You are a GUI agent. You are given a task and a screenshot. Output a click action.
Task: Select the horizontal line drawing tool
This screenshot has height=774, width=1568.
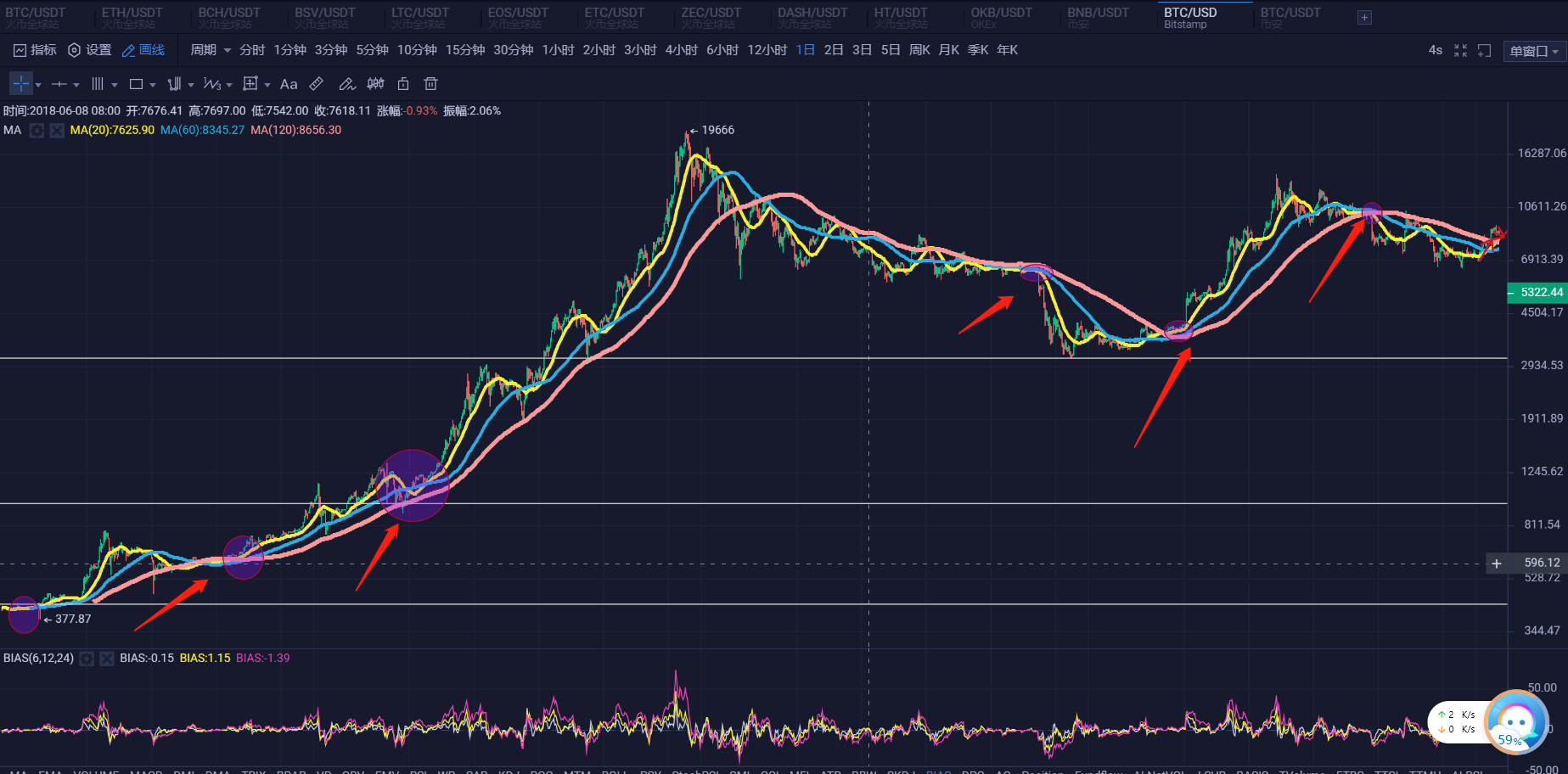pyautogui.click(x=59, y=84)
